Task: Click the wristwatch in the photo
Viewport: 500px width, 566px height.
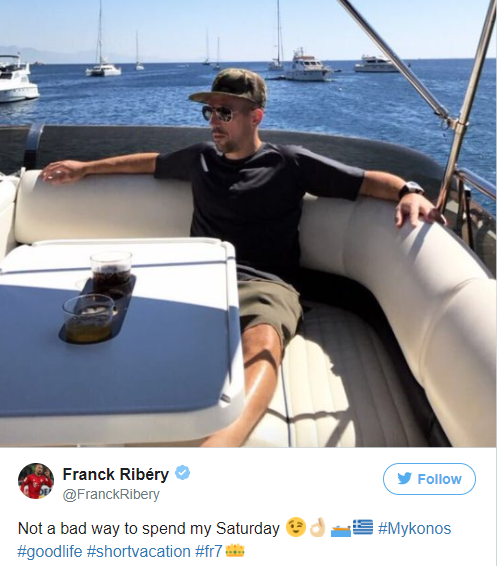Action: [x=410, y=189]
